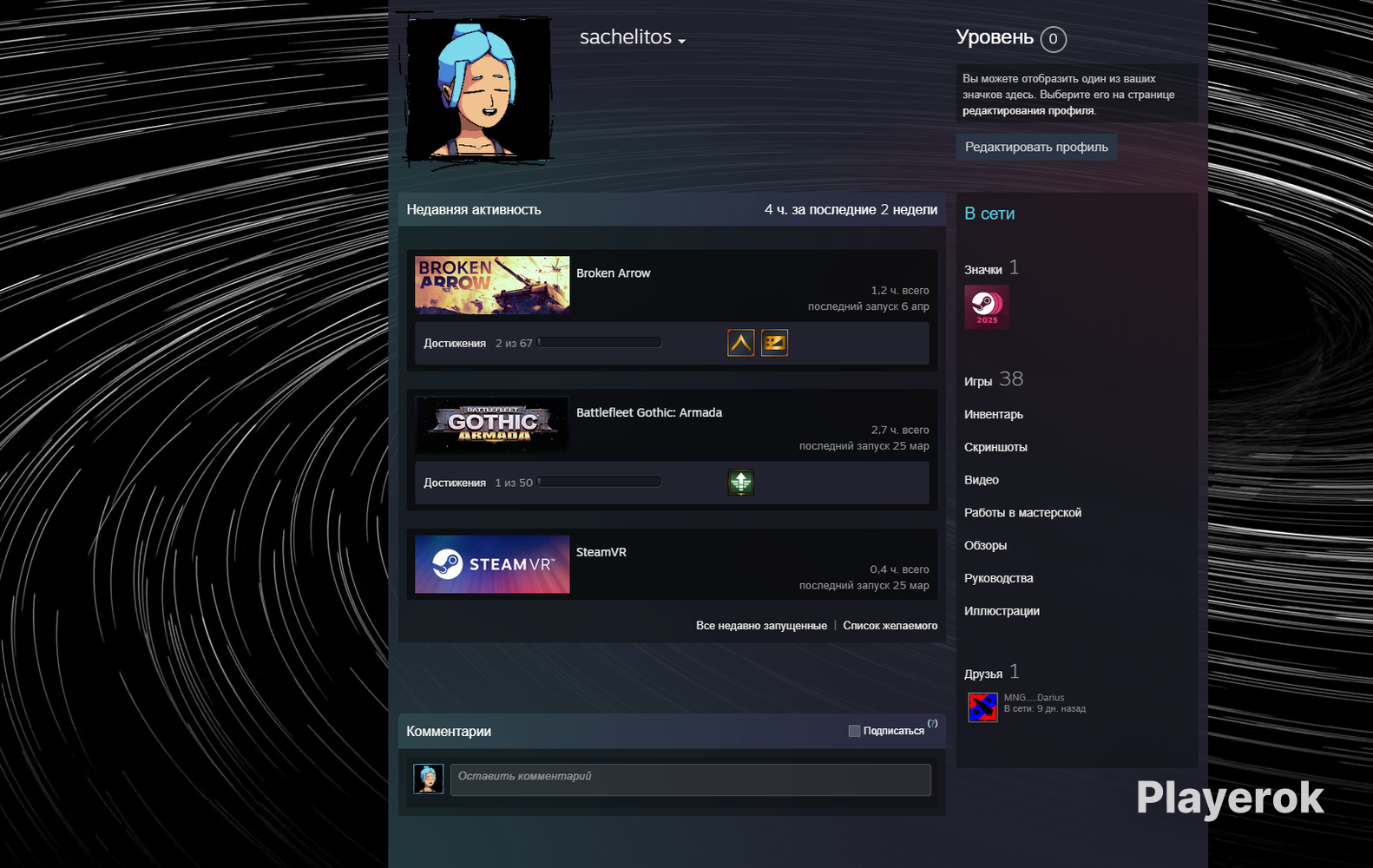Open the Battlefleet Gothic: Armada title link
Viewport: 1373px width, 868px height.
pos(649,412)
